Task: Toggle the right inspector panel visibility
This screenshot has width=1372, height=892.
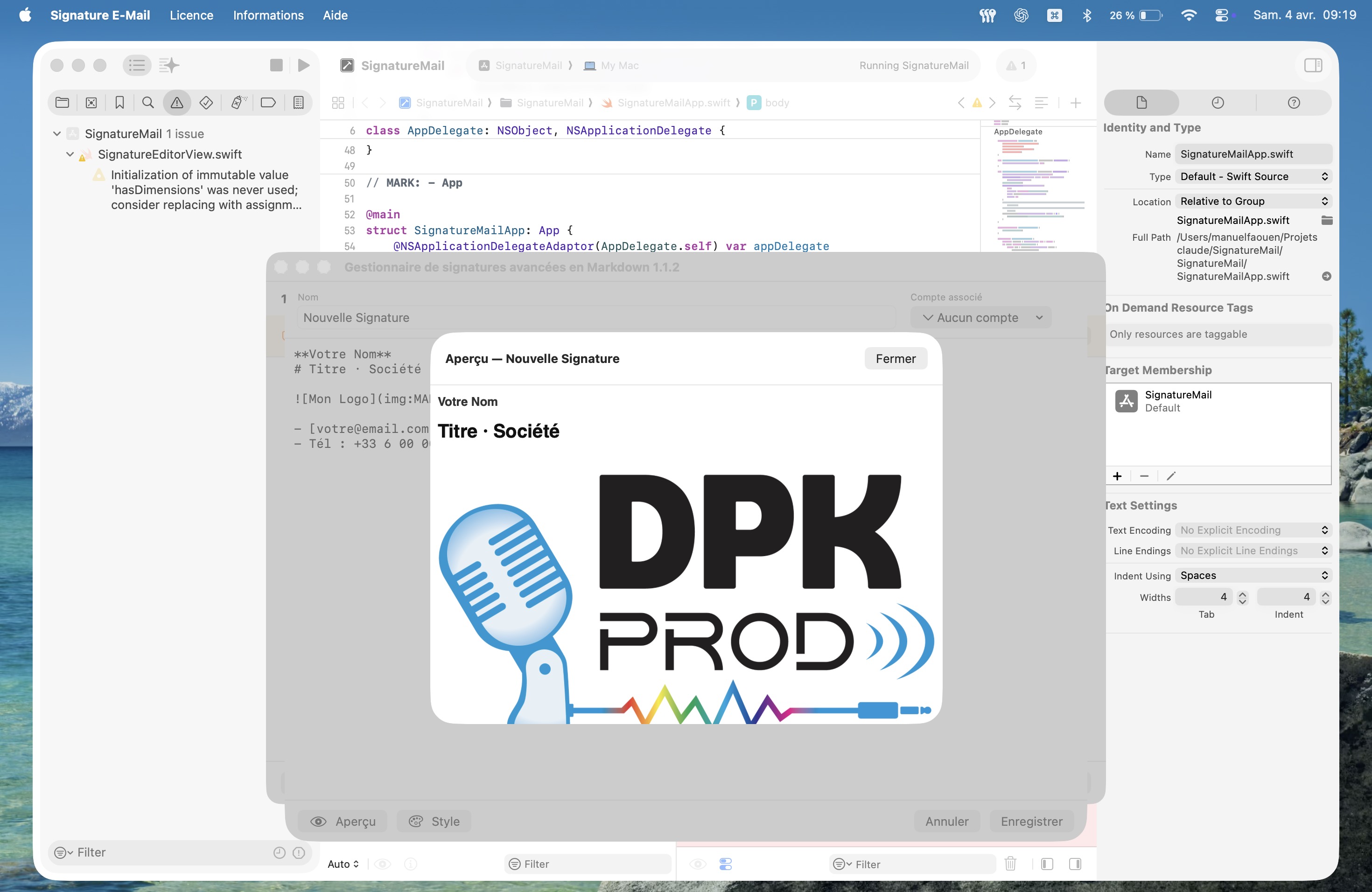Action: pyautogui.click(x=1313, y=65)
